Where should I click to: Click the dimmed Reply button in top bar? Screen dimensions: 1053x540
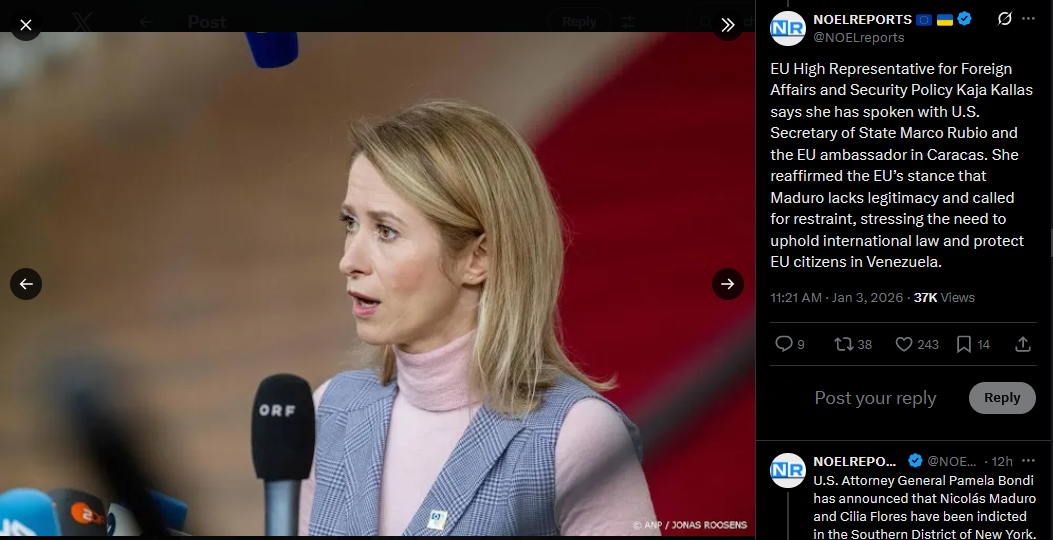(x=579, y=21)
